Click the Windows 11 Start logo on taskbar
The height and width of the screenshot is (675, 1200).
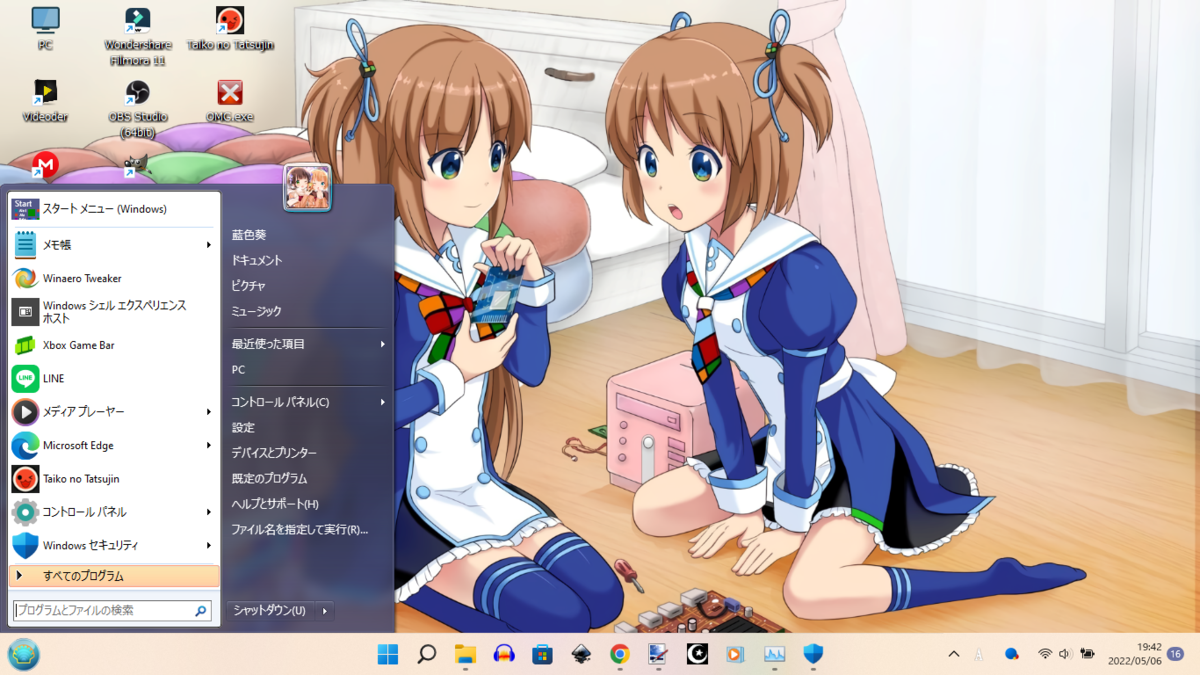point(388,654)
